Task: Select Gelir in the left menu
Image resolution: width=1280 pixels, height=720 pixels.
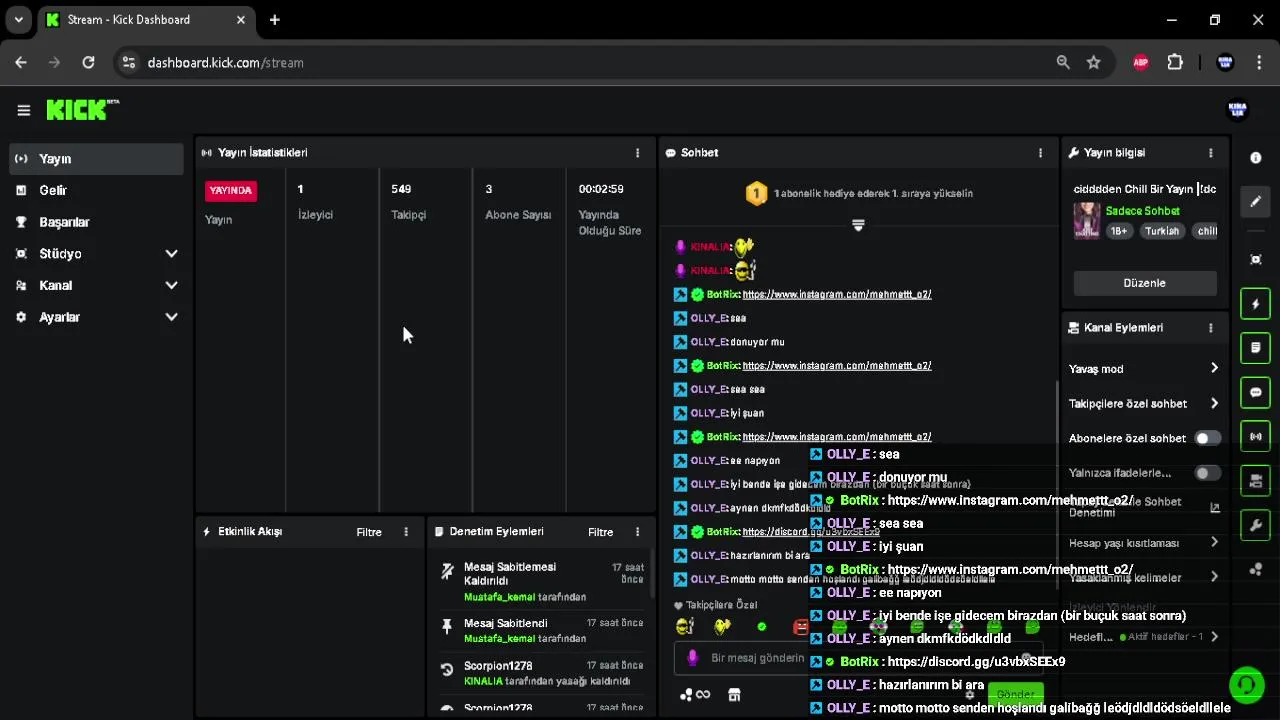Action: click(97, 190)
